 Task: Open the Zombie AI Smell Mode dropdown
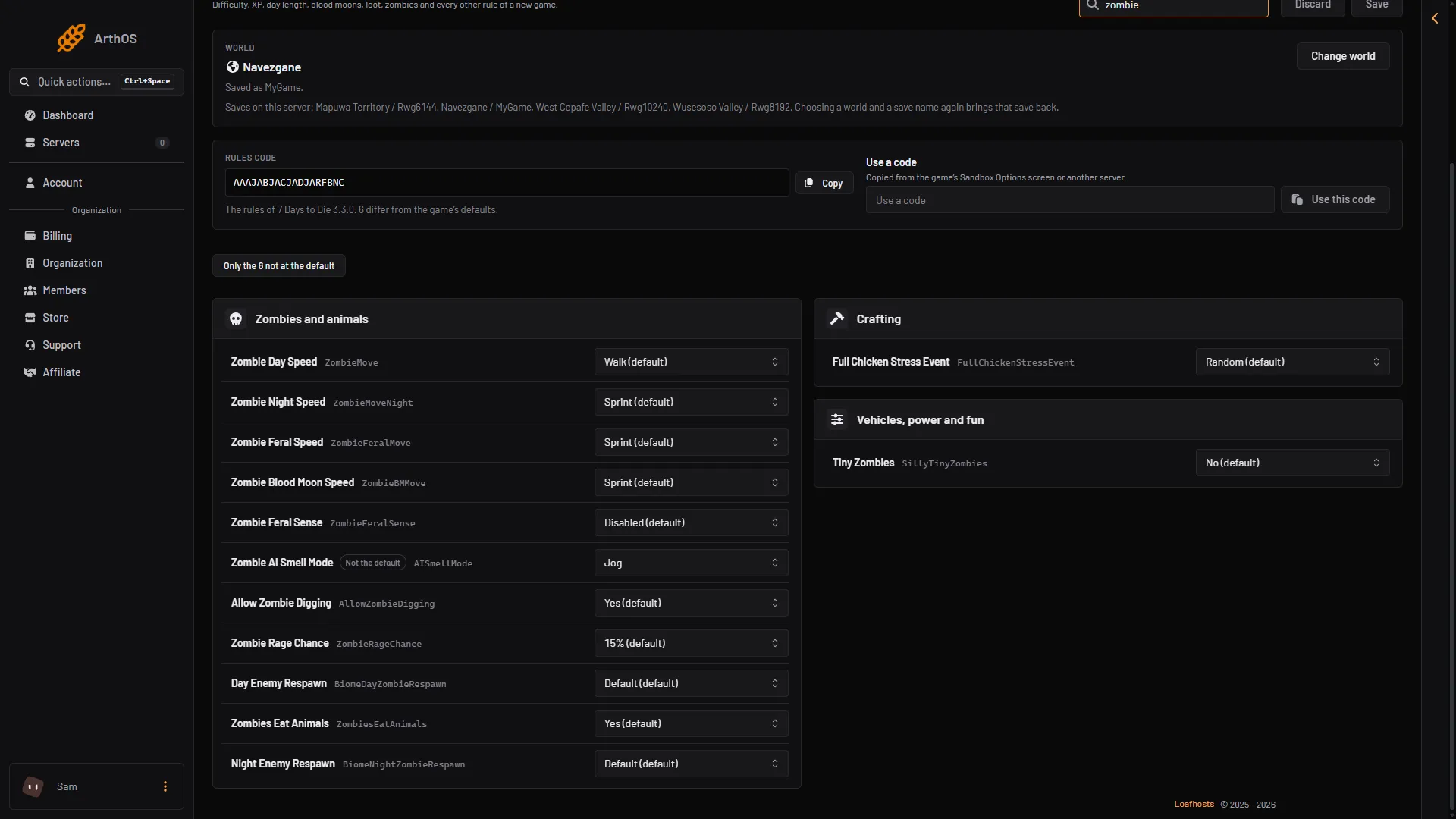tap(691, 563)
